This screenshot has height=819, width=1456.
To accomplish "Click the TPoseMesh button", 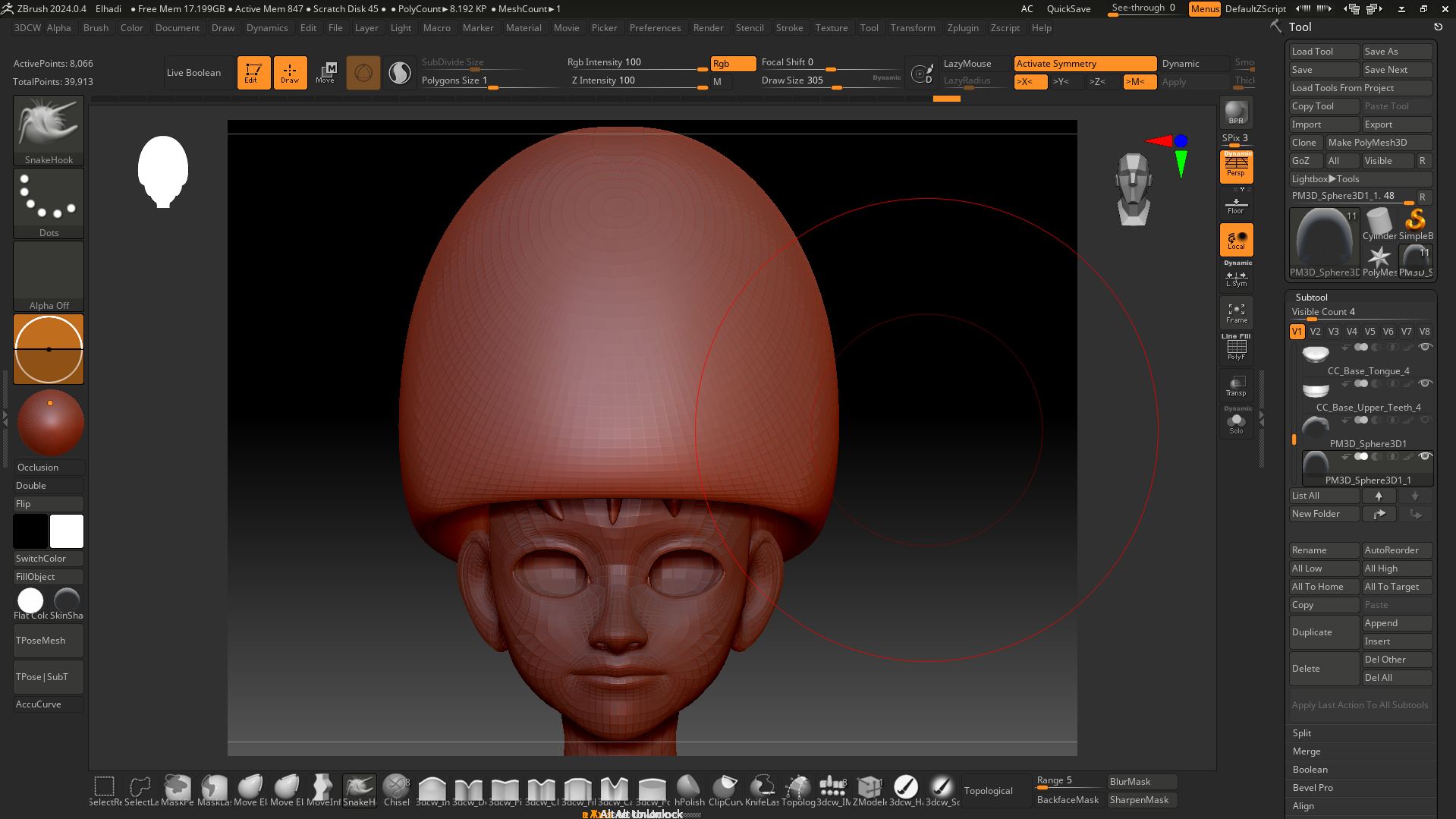I will click(x=49, y=641).
